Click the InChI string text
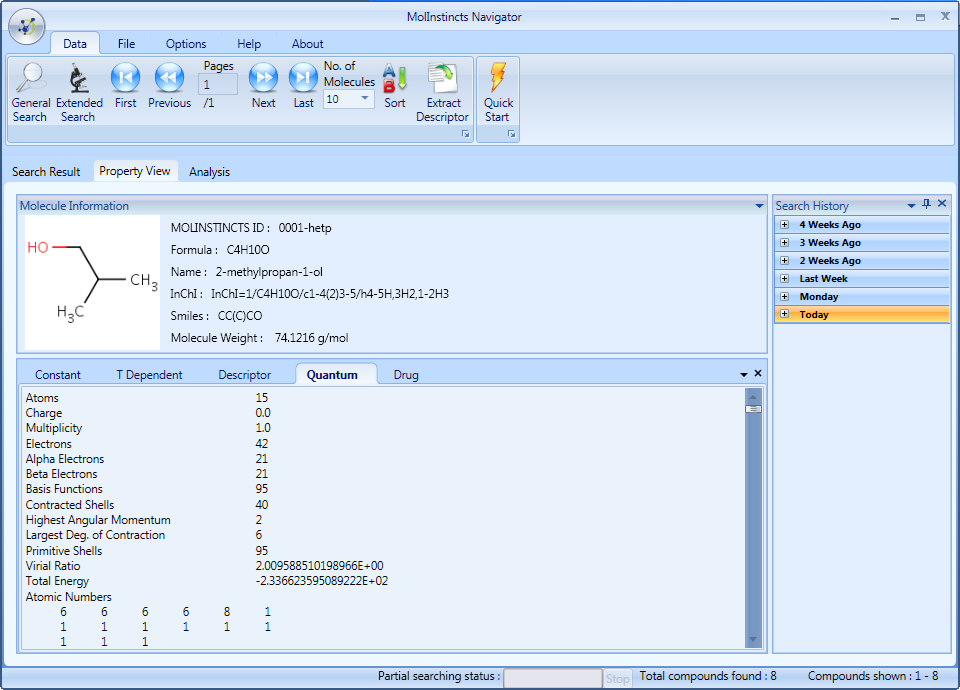Viewport: 960px width, 690px height. (x=329, y=294)
